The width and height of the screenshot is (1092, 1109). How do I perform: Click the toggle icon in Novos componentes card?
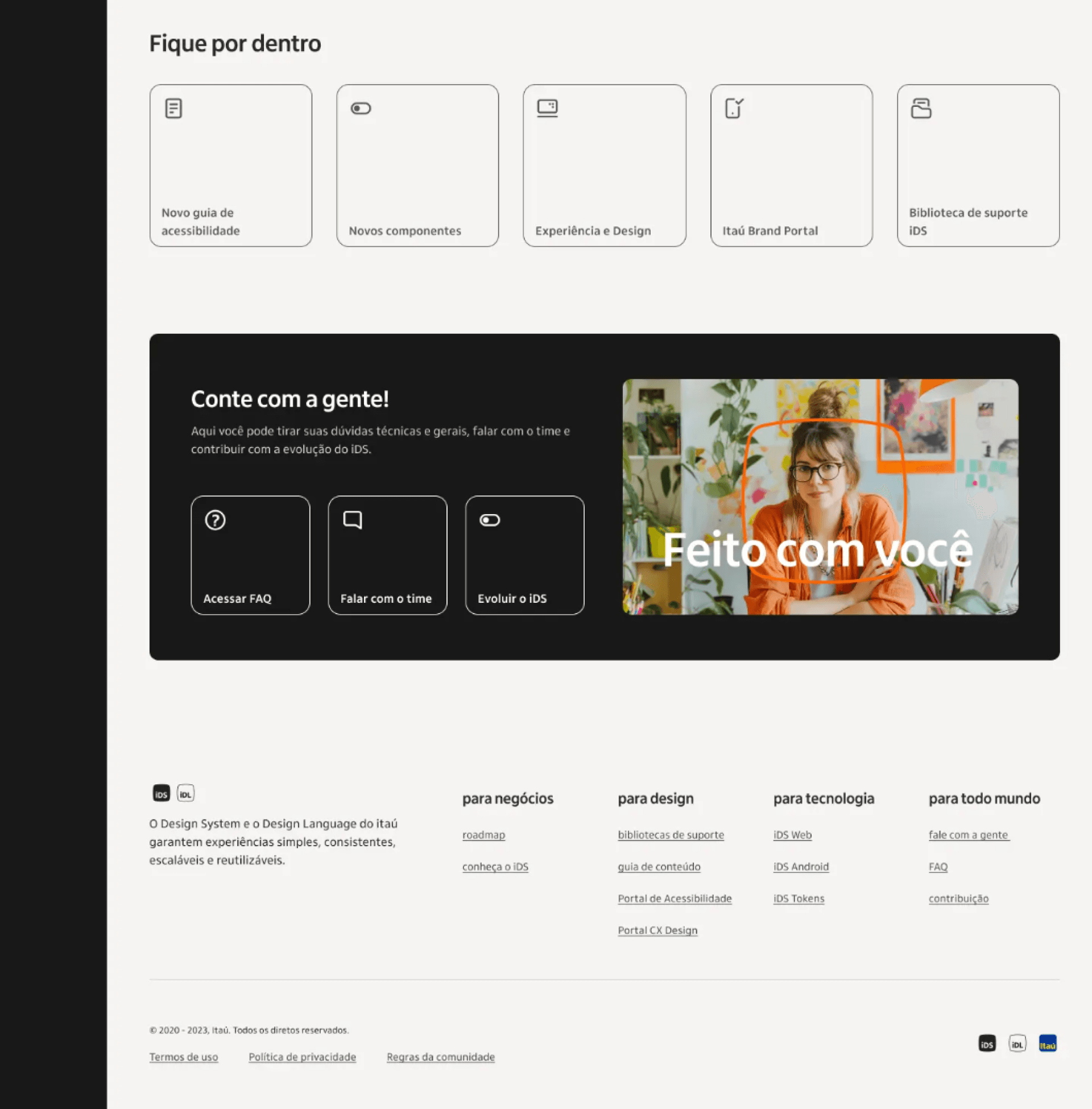361,108
